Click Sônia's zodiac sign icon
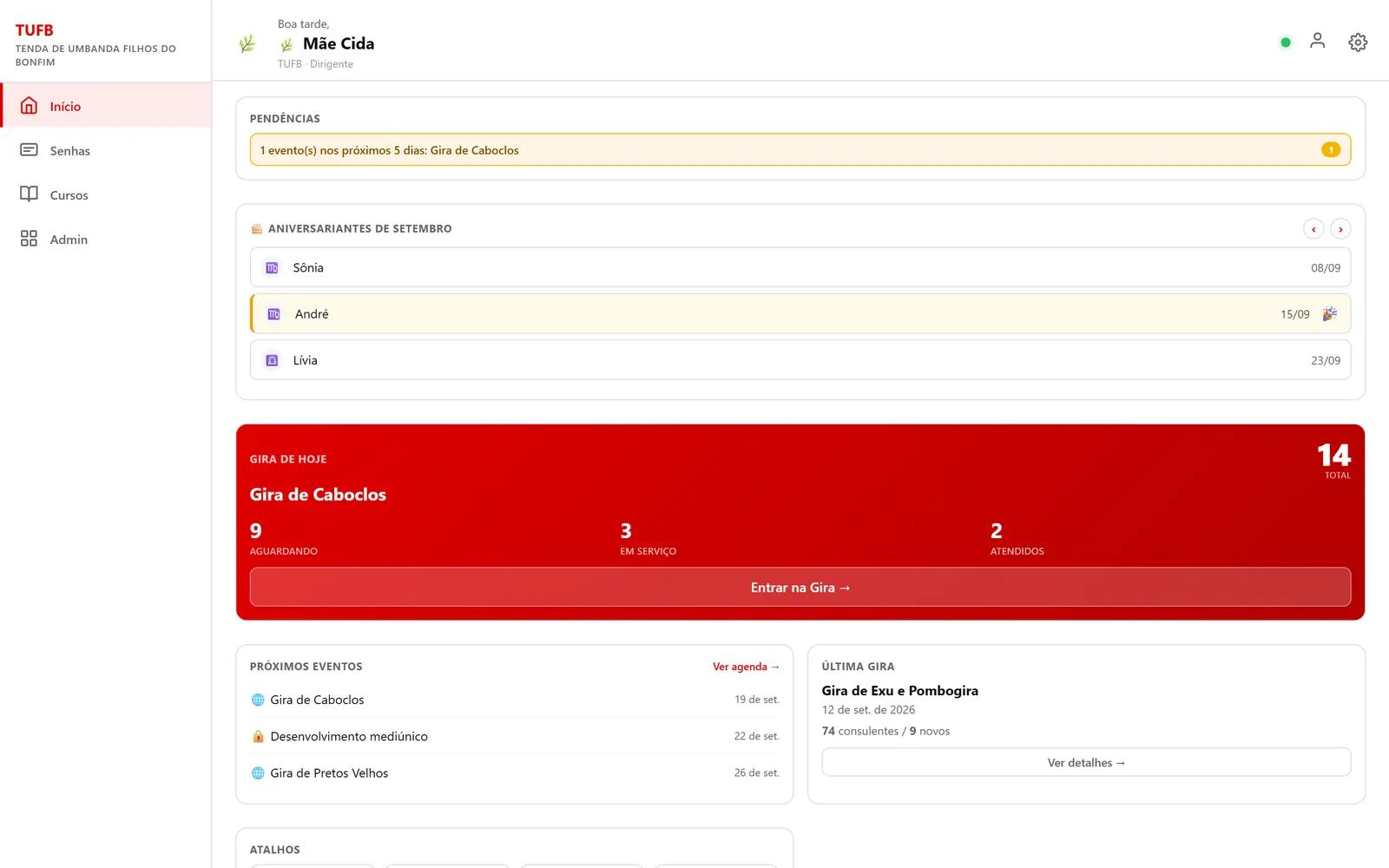 click(272, 268)
